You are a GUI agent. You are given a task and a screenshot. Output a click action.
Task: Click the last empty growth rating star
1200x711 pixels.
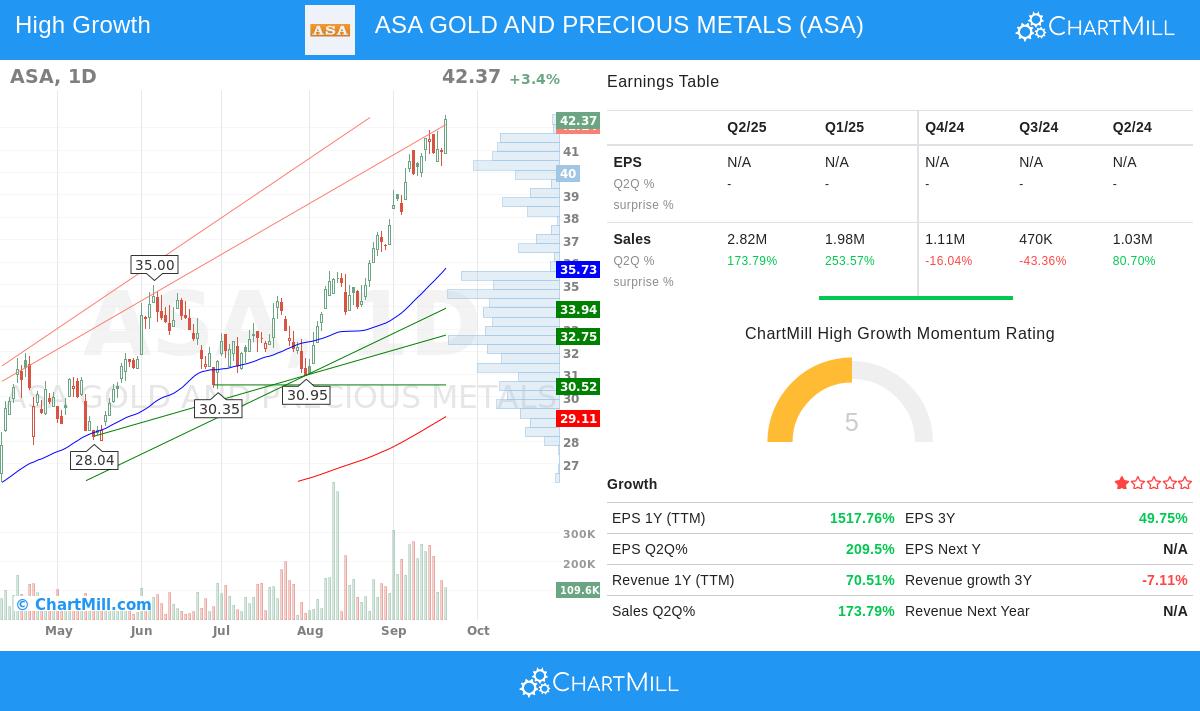click(1185, 483)
